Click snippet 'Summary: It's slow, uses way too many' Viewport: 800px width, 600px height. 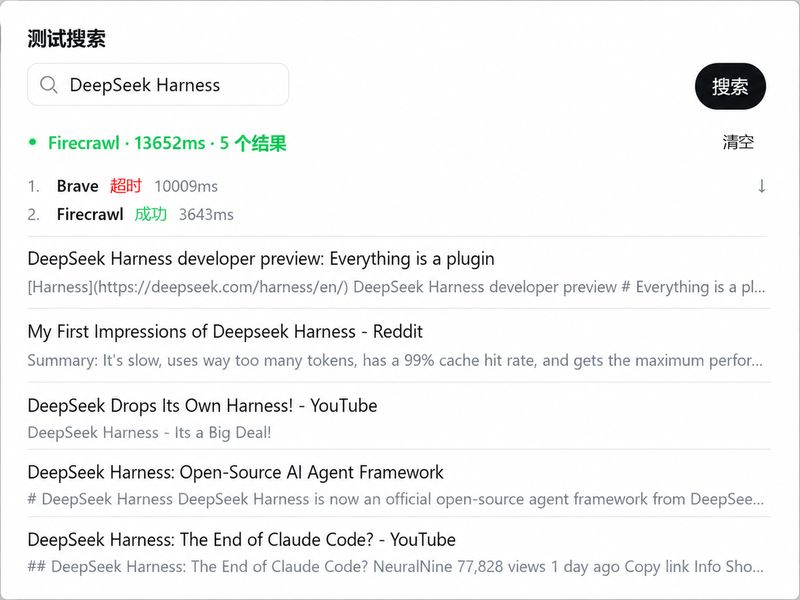(395, 361)
